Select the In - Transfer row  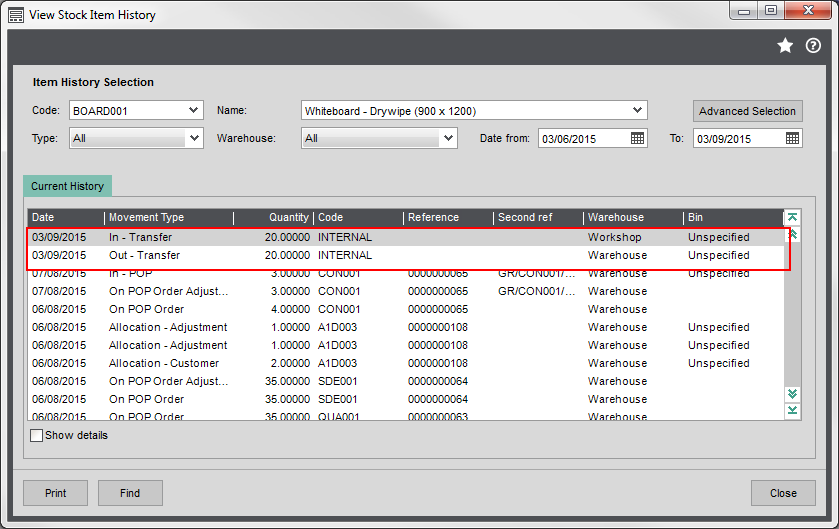(406, 237)
